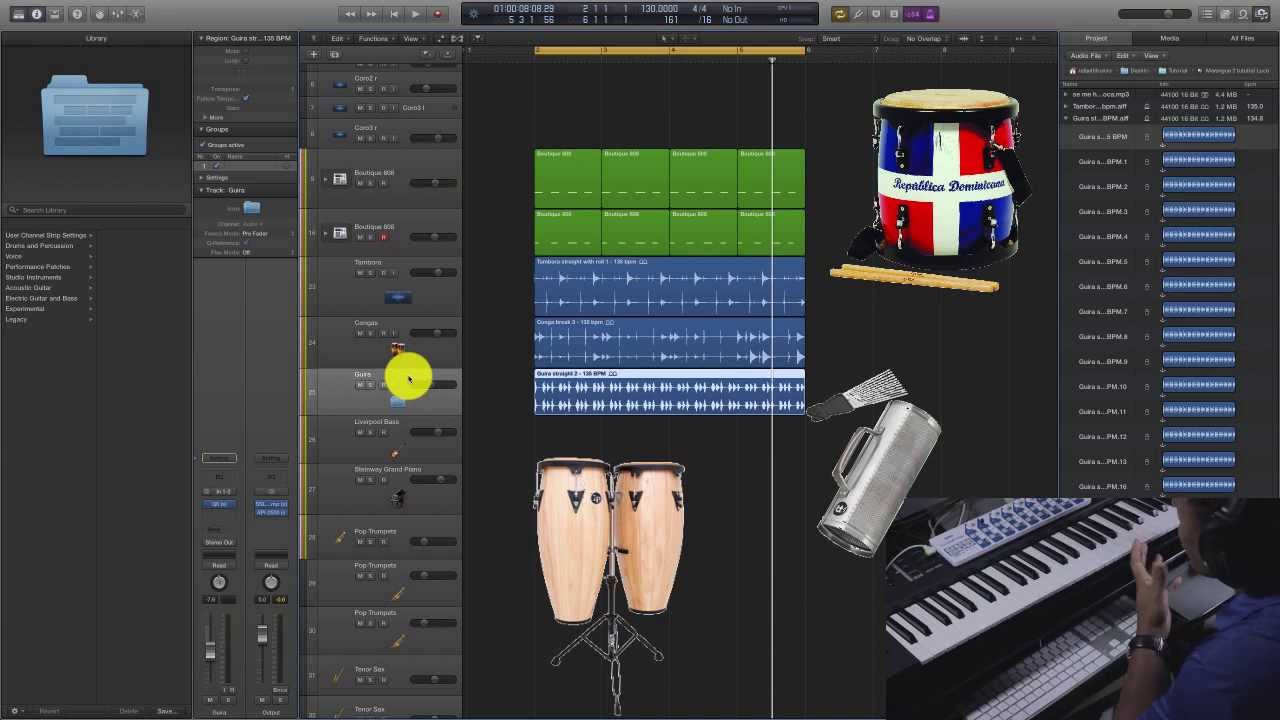The height and width of the screenshot is (720, 1280).
Task: Collapse the Region inspector disclosure triangle
Action: [201, 39]
